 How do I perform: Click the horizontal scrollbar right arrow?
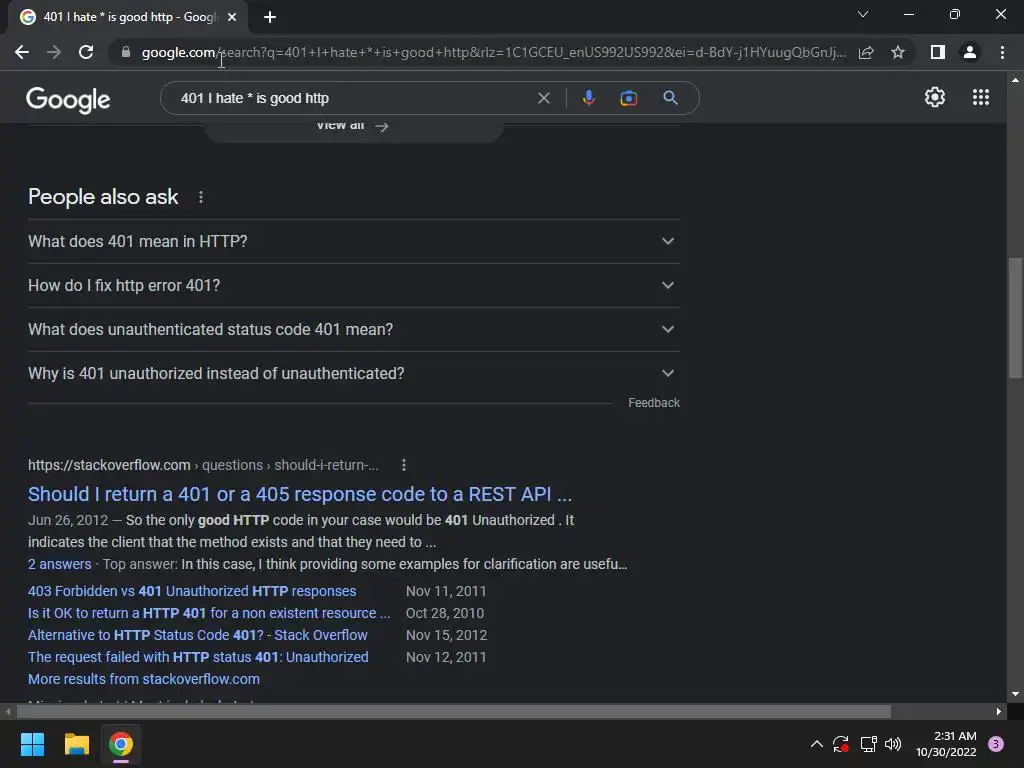click(x=999, y=711)
